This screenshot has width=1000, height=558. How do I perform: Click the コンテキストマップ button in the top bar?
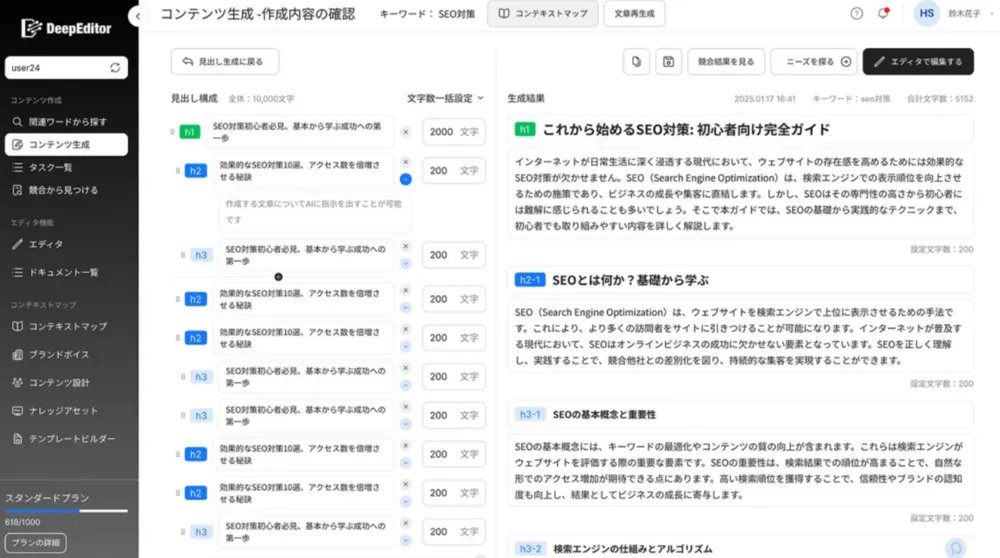[x=543, y=13]
